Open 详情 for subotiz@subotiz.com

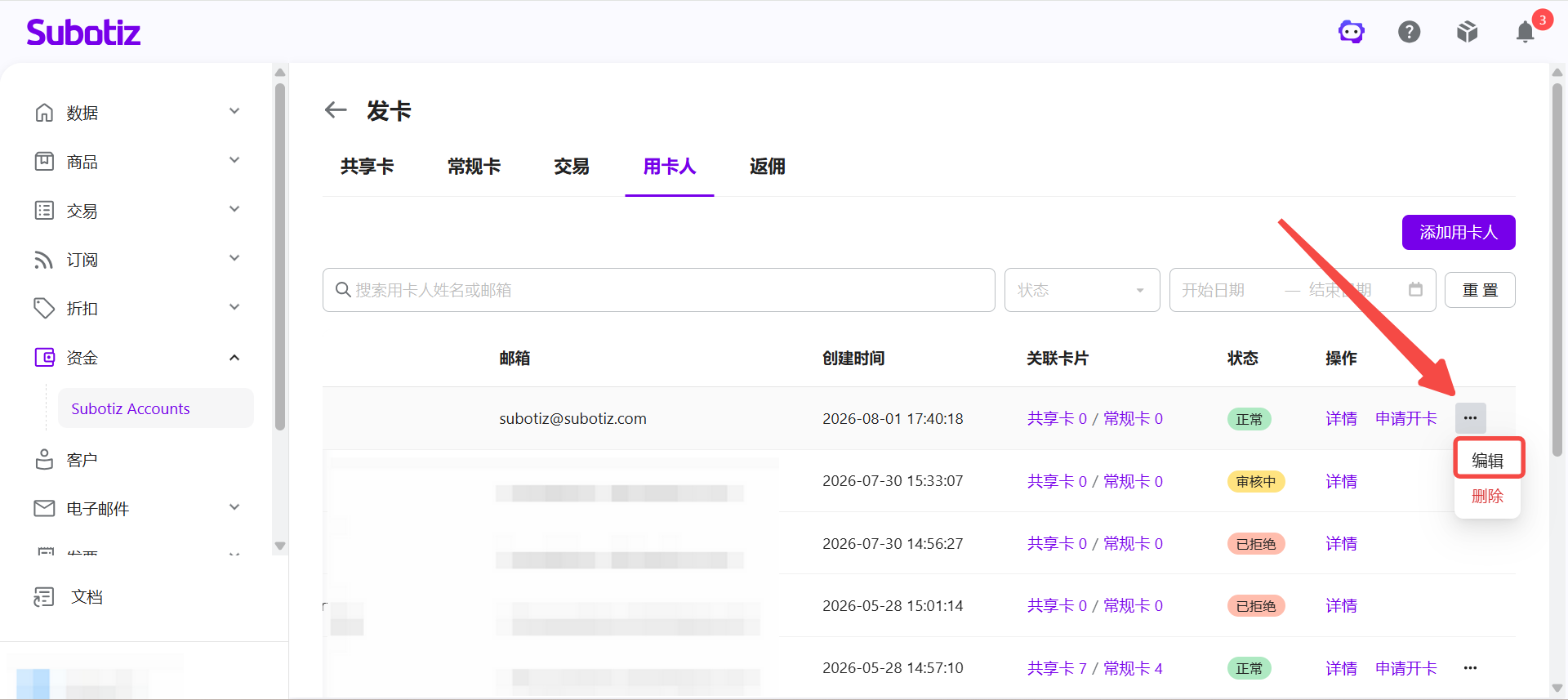click(x=1341, y=418)
